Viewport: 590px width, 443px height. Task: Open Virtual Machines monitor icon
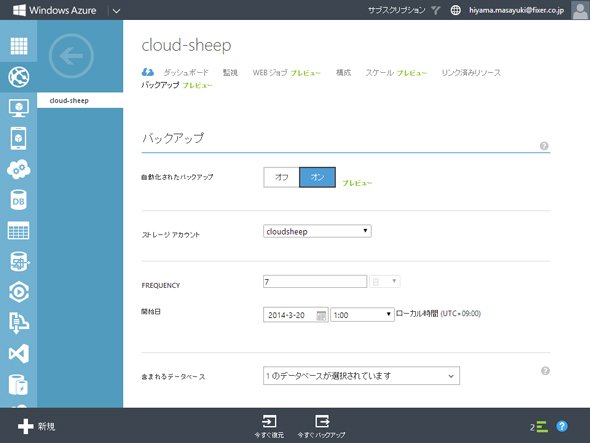(18, 108)
